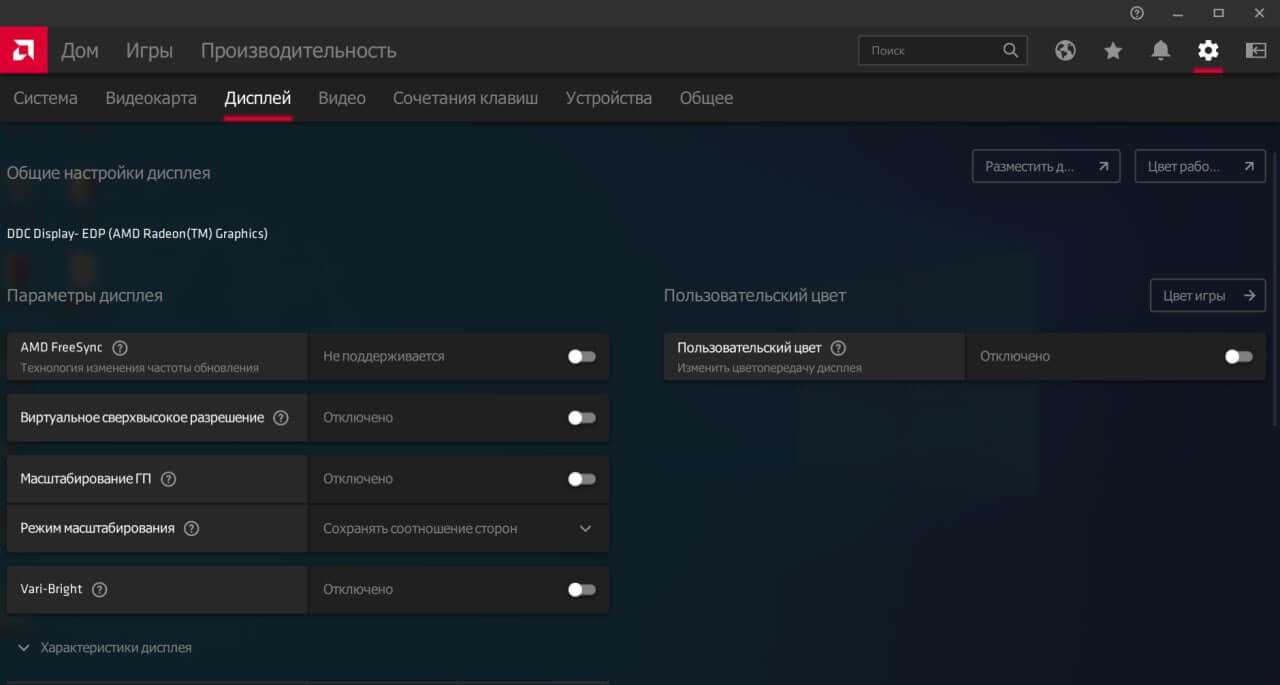Turn on Масштабирование ГП switch

click(581, 479)
